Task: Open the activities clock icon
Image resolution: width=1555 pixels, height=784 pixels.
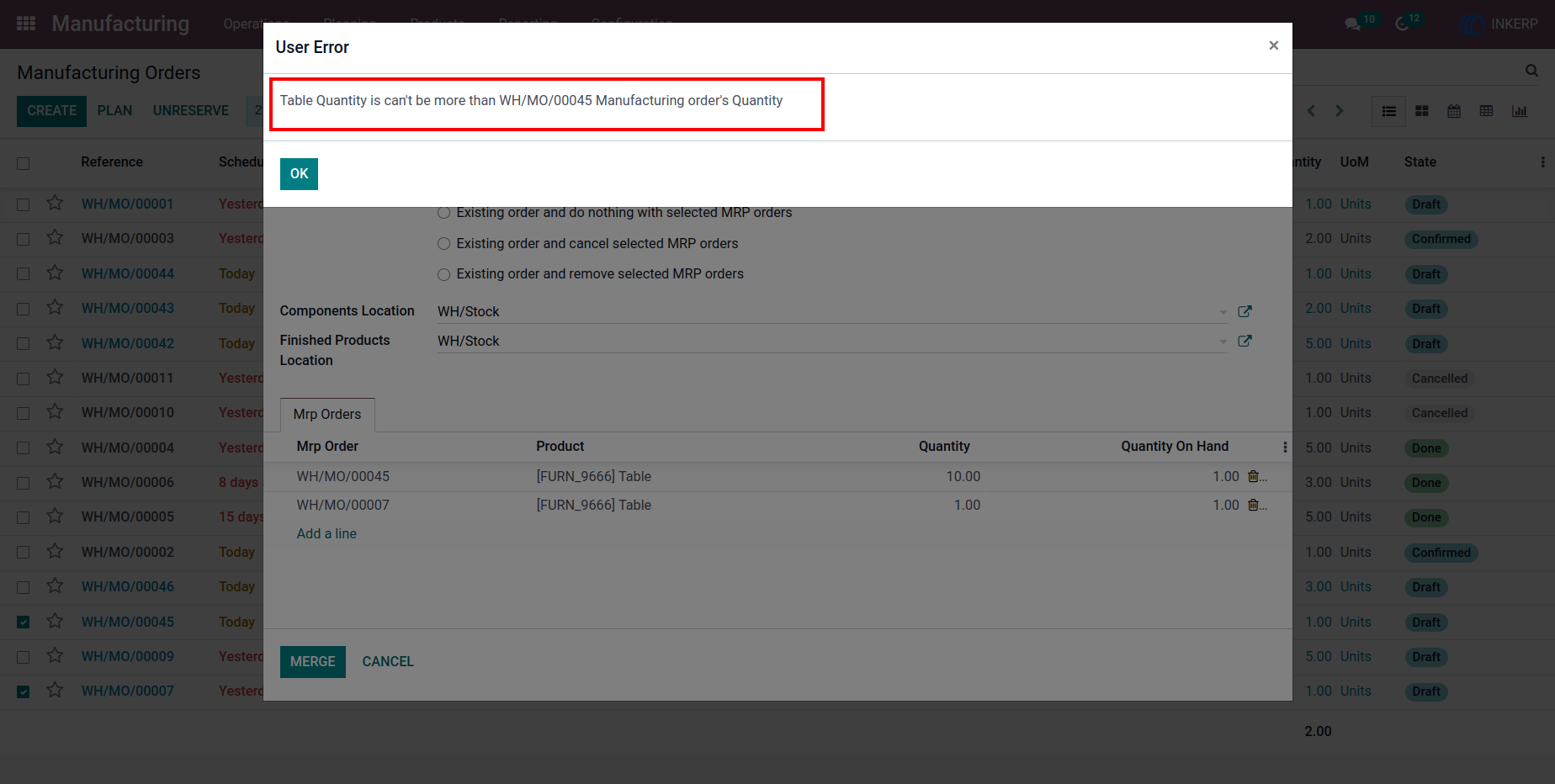Action: tap(1402, 24)
